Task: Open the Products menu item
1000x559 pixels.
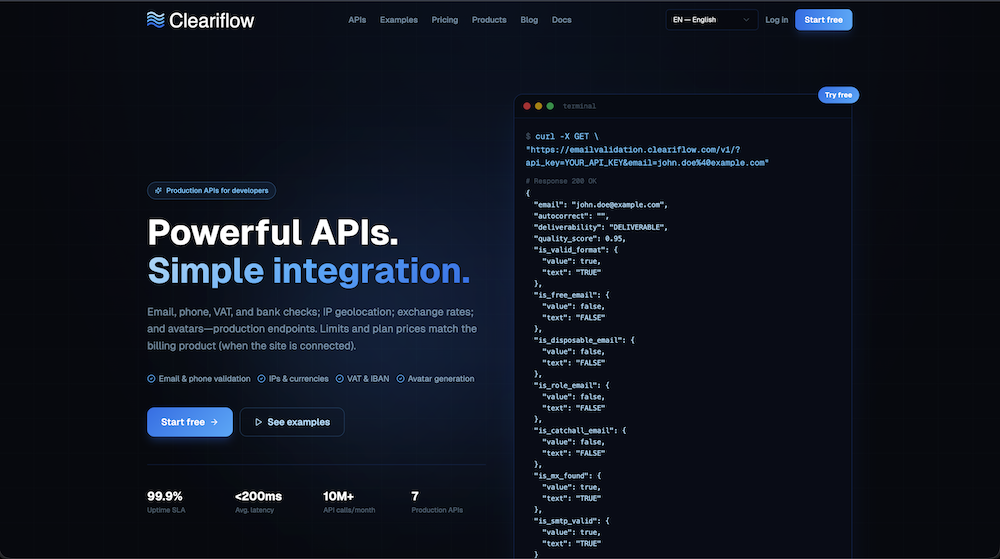Action: pos(489,20)
